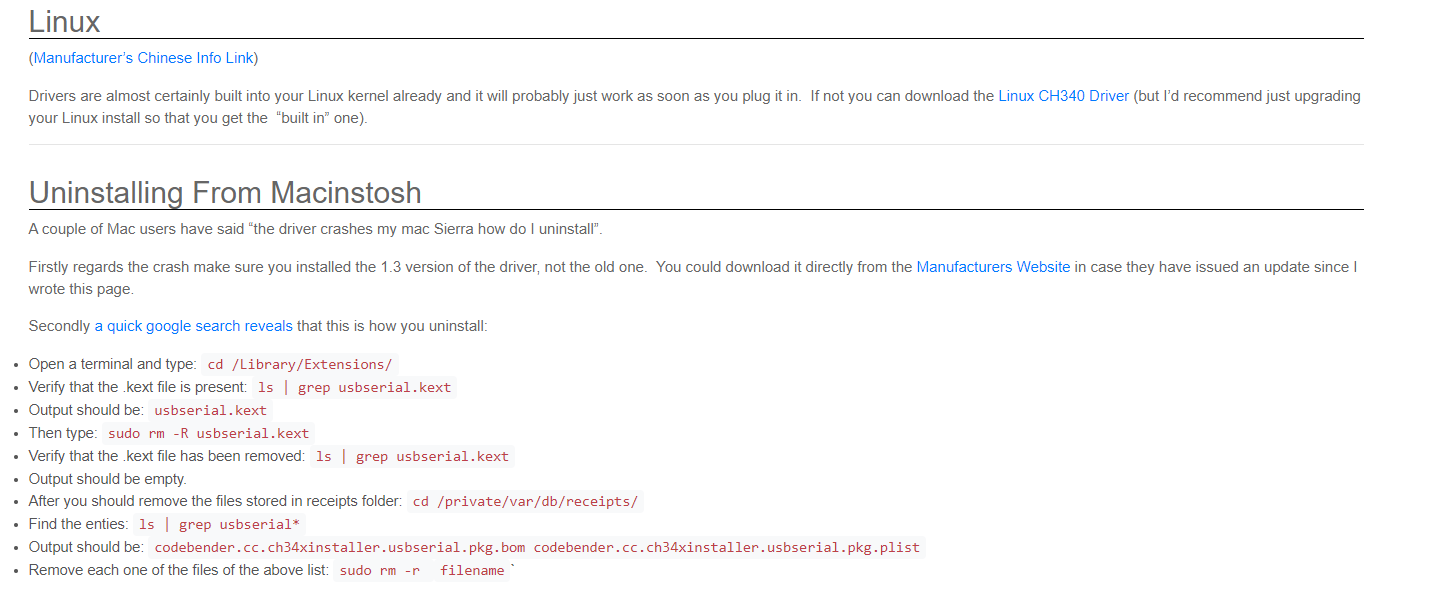Click the 'sudo rm -r filename' command

pos(421,571)
